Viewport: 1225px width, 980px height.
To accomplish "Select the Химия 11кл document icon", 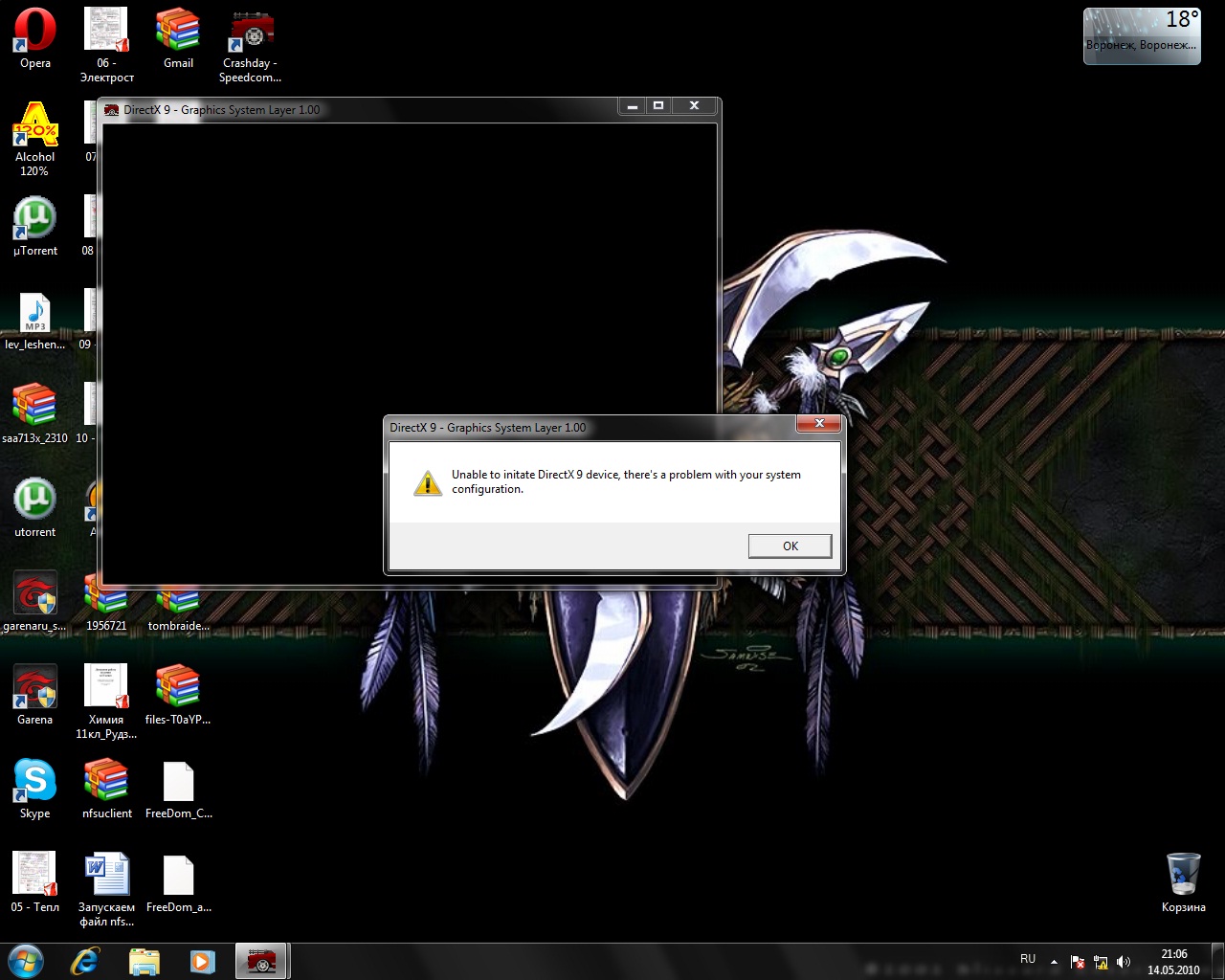I will (106, 702).
